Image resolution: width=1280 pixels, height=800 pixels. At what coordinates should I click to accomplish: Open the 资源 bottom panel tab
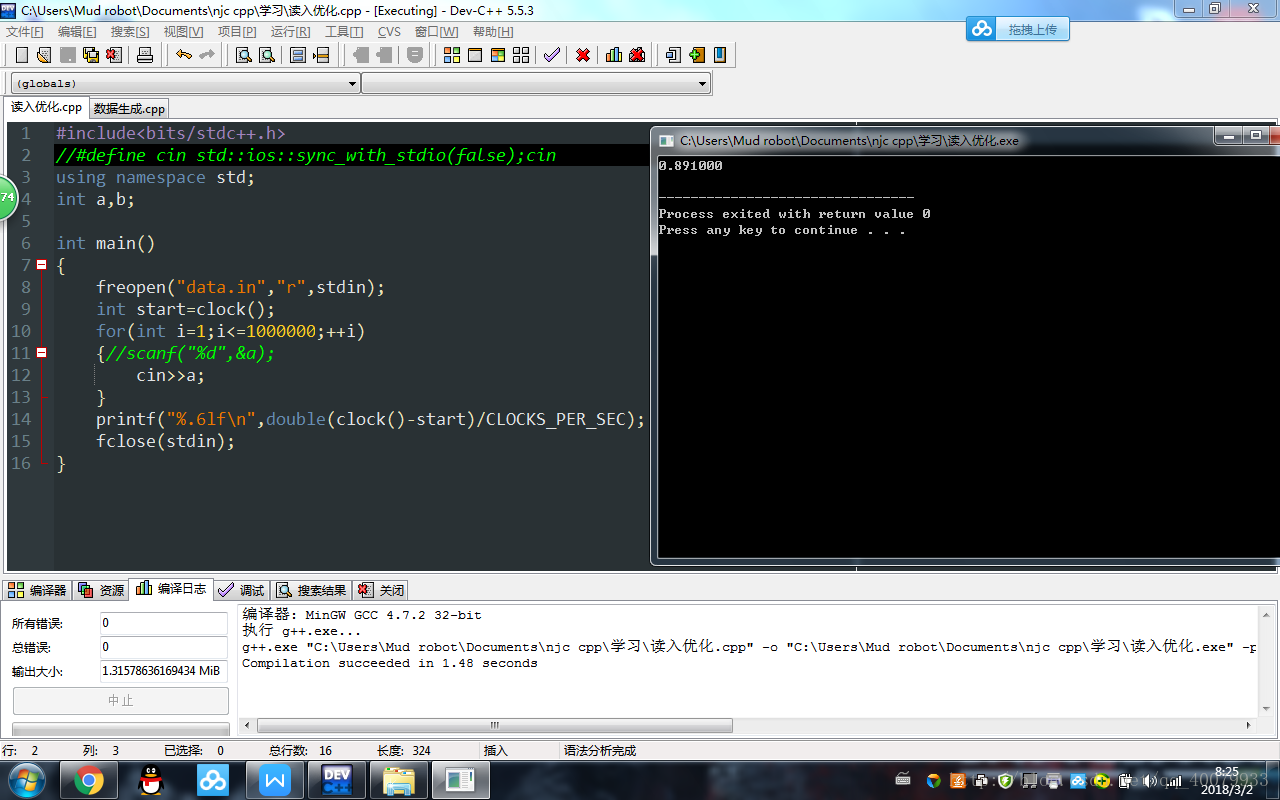pyautogui.click(x=101, y=590)
